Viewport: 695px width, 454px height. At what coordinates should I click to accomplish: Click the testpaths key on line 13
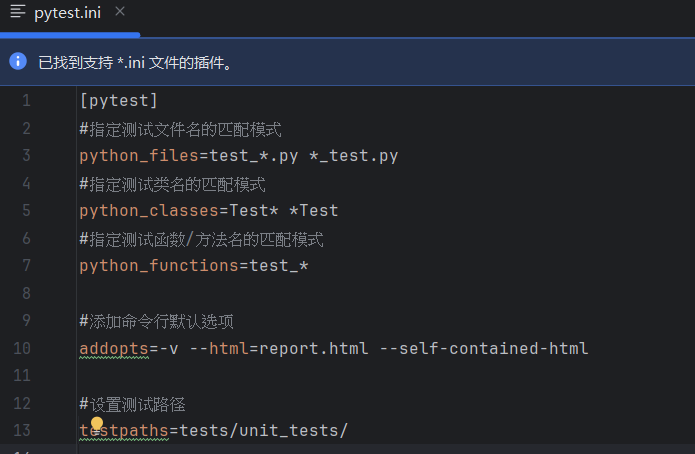click(x=124, y=431)
